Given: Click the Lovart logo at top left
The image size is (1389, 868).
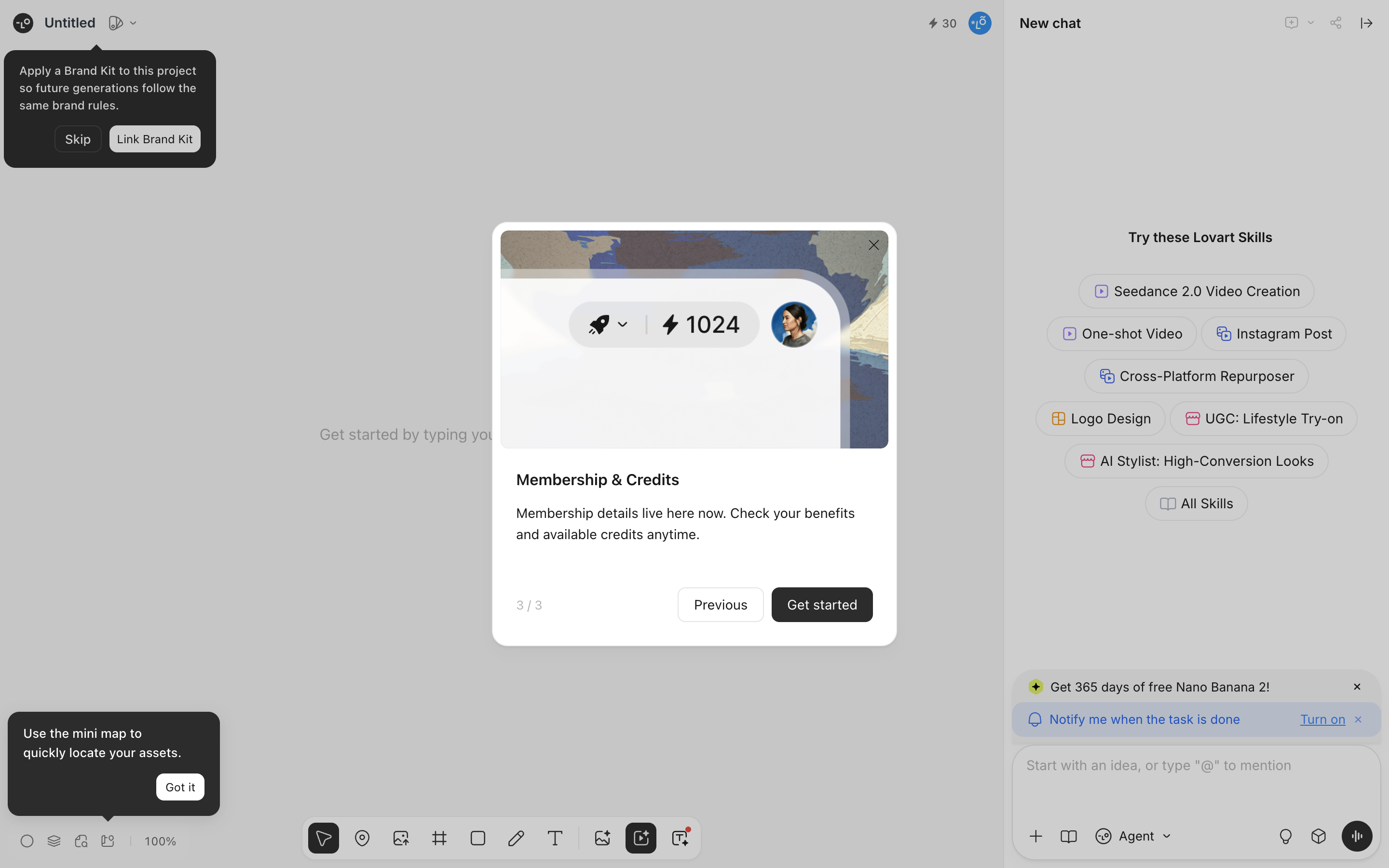Looking at the screenshot, I should tap(23, 23).
